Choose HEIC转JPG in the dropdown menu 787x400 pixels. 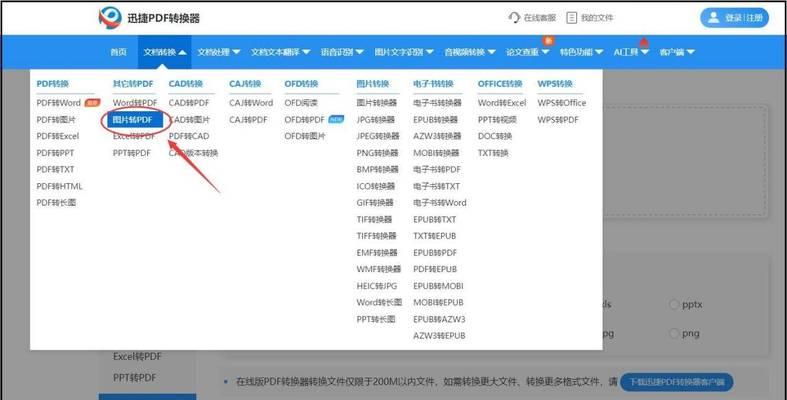[376, 286]
